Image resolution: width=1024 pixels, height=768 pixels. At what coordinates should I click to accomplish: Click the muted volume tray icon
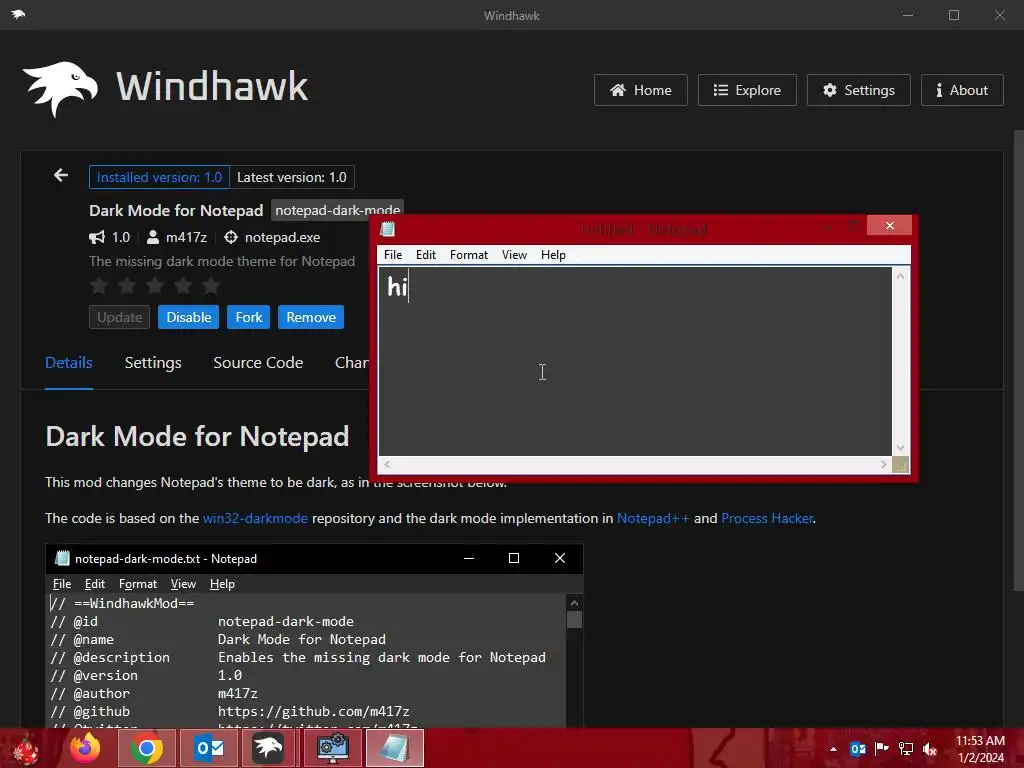pos(930,749)
